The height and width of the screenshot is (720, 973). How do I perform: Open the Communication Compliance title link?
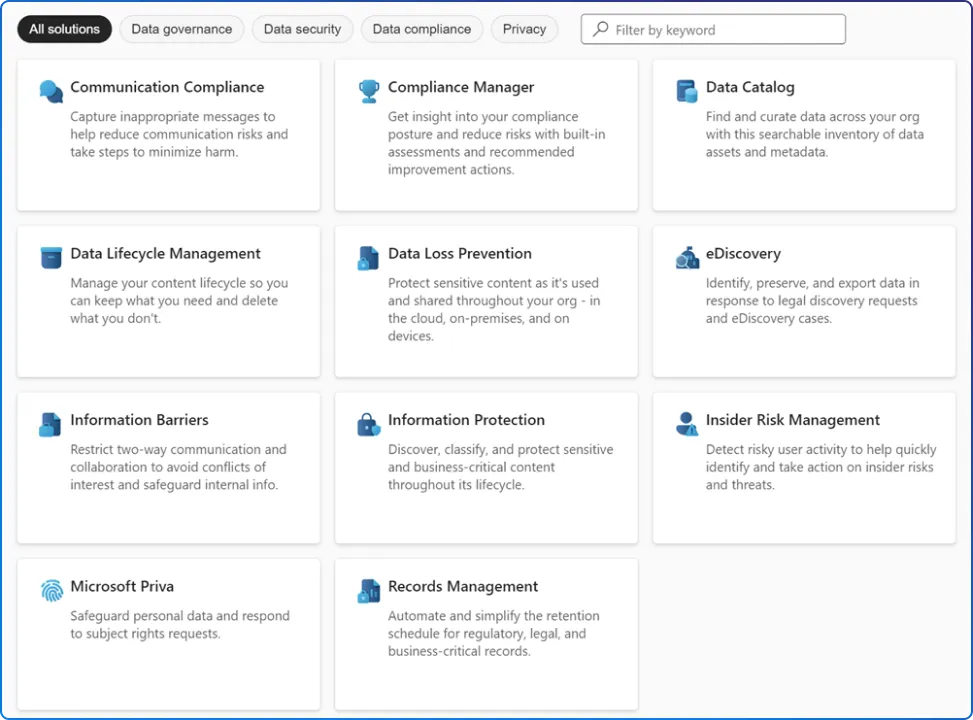(167, 88)
